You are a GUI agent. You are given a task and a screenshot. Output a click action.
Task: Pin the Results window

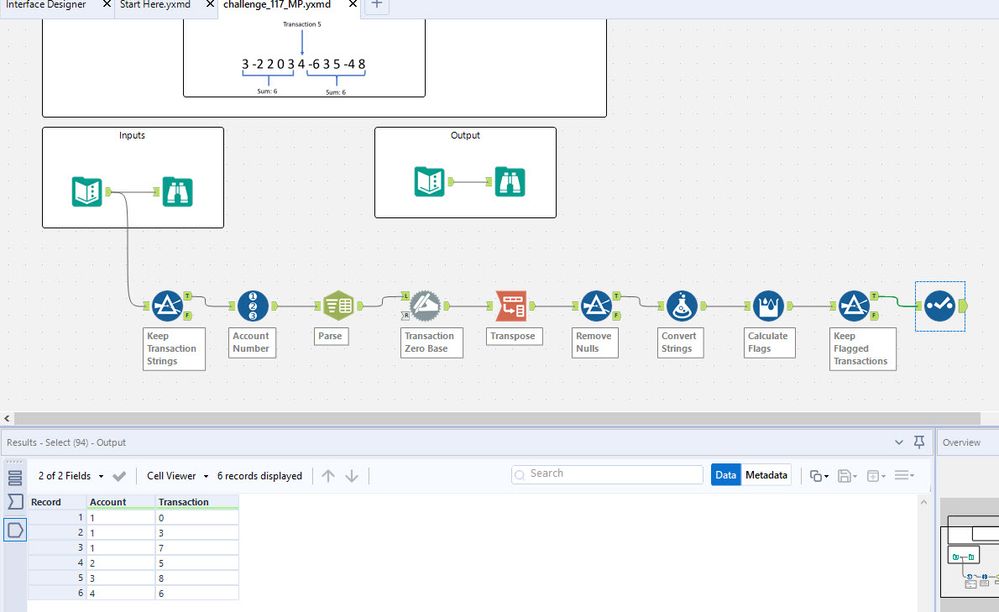pos(919,442)
